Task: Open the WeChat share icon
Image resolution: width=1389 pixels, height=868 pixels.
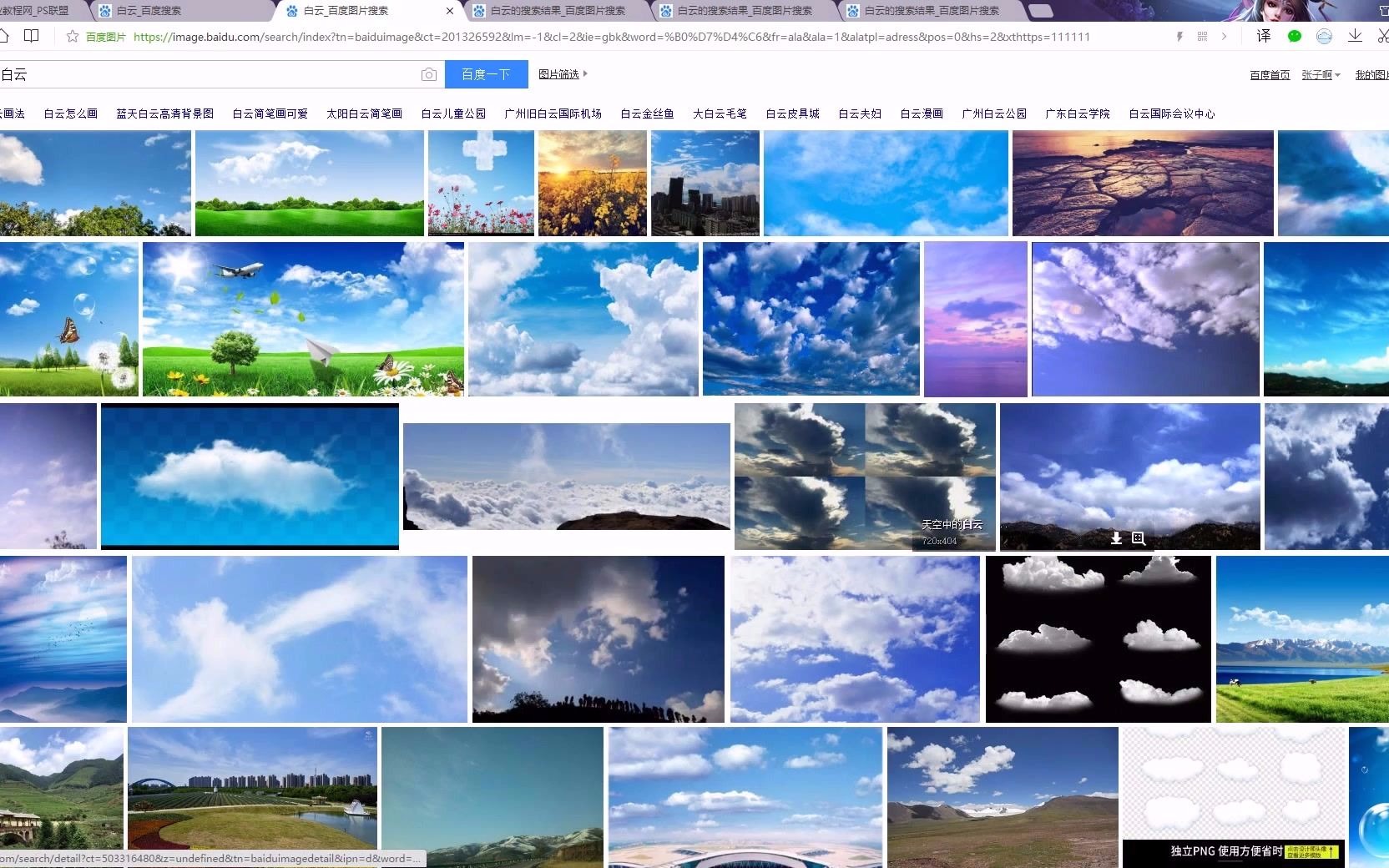Action: 1295,37
